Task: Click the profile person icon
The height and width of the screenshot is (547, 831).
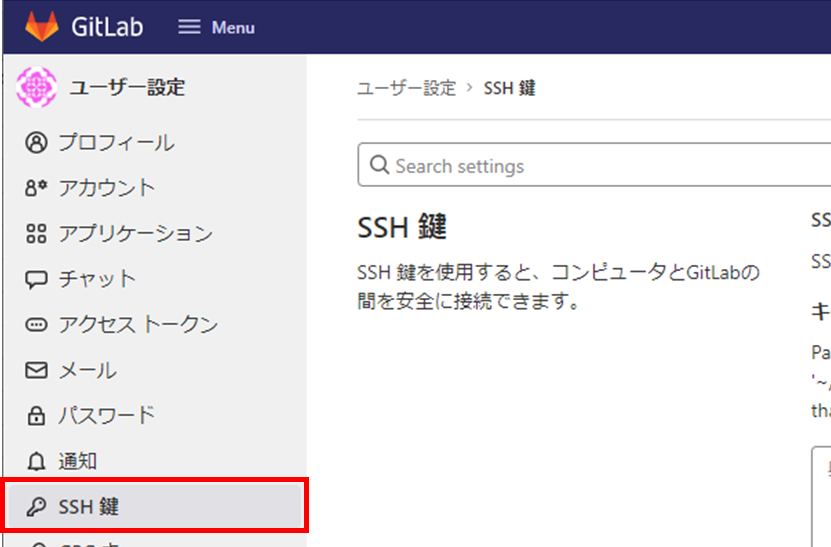Action: (x=36, y=143)
